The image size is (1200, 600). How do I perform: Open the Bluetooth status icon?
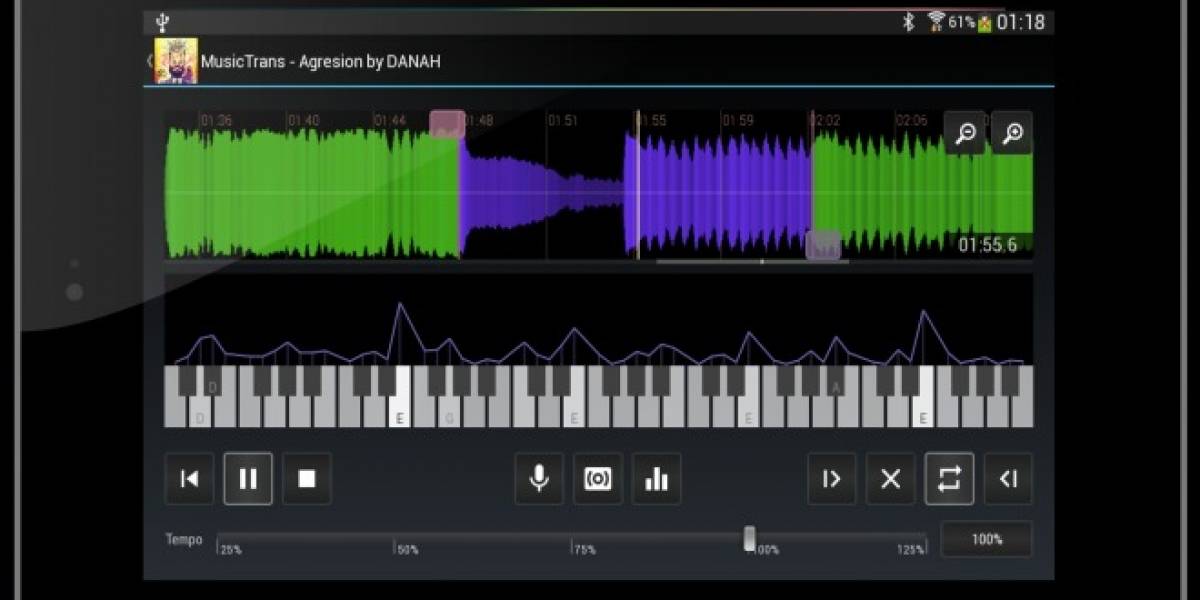tap(908, 22)
